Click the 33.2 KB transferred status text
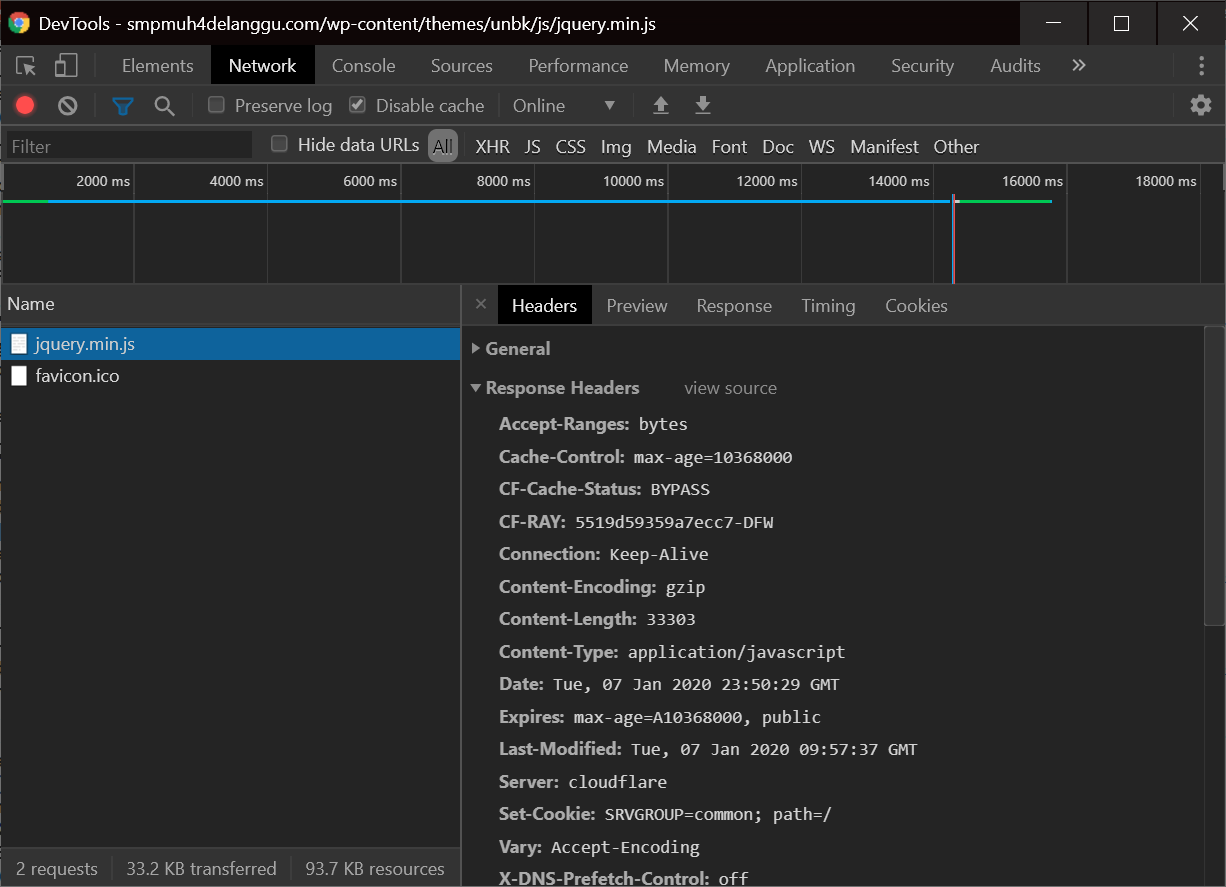Viewport: 1226px width, 887px height. [x=201, y=869]
